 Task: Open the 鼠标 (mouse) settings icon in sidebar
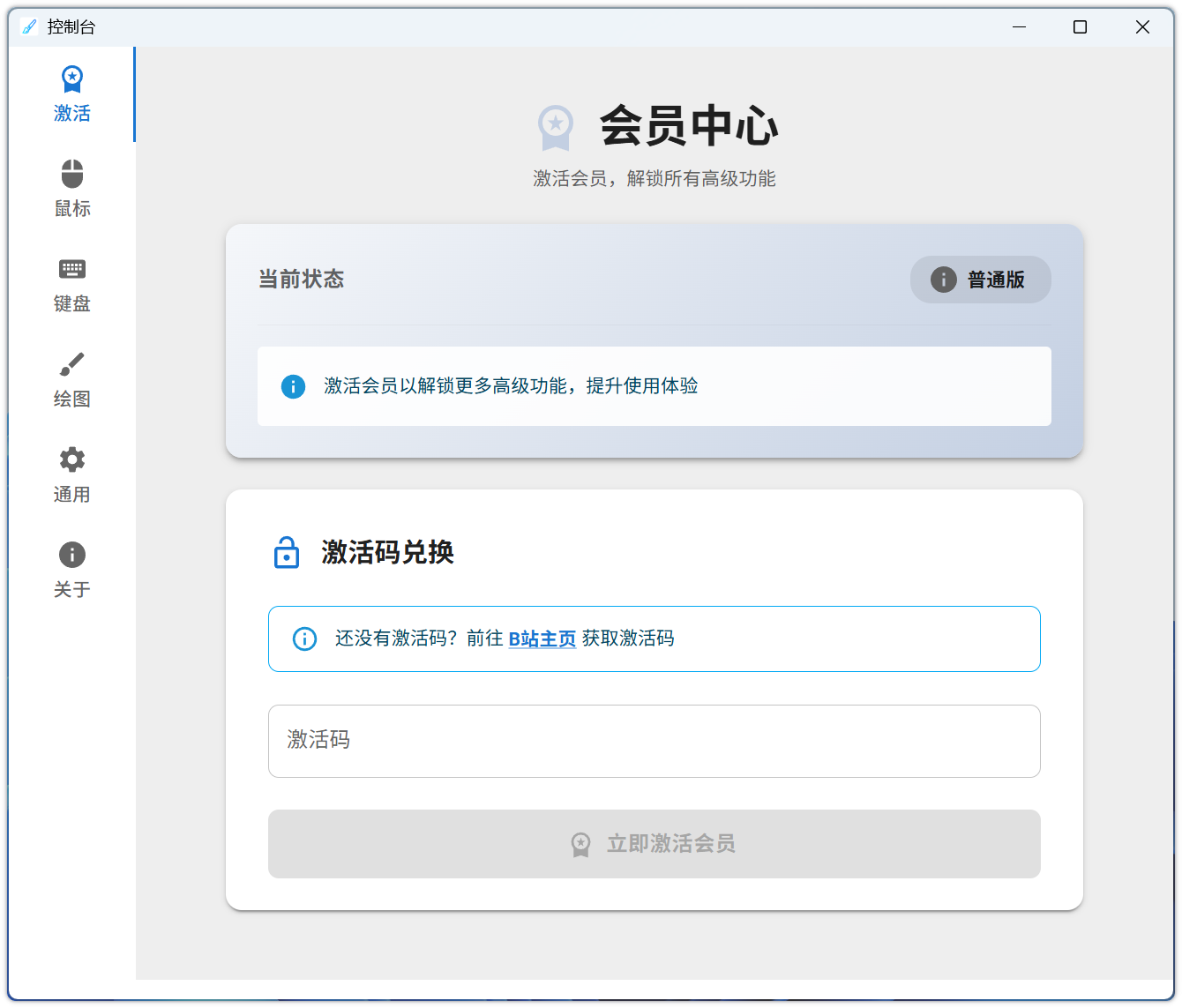[x=72, y=175]
